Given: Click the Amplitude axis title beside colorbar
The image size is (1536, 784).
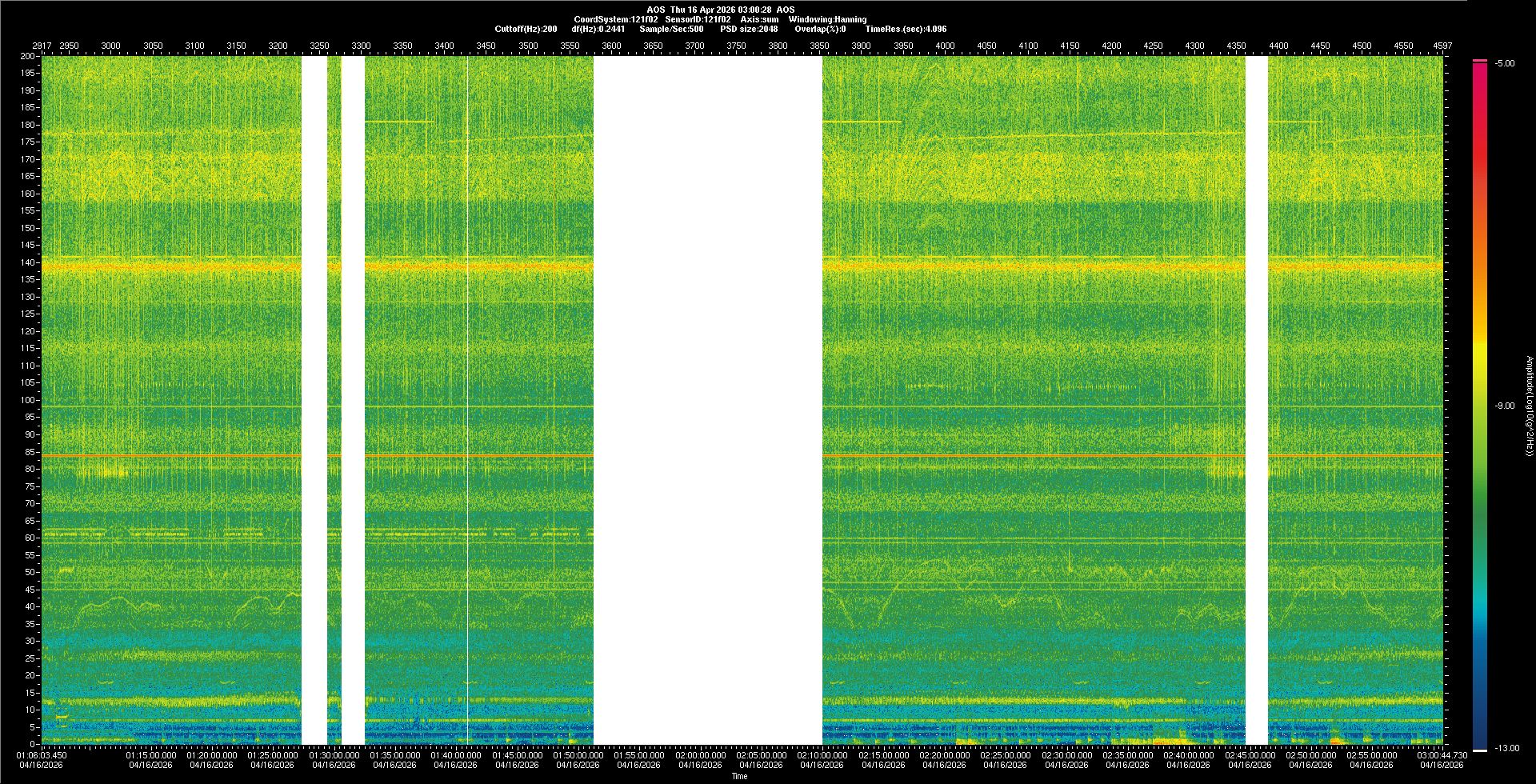Looking at the screenshot, I should coord(1529,406).
